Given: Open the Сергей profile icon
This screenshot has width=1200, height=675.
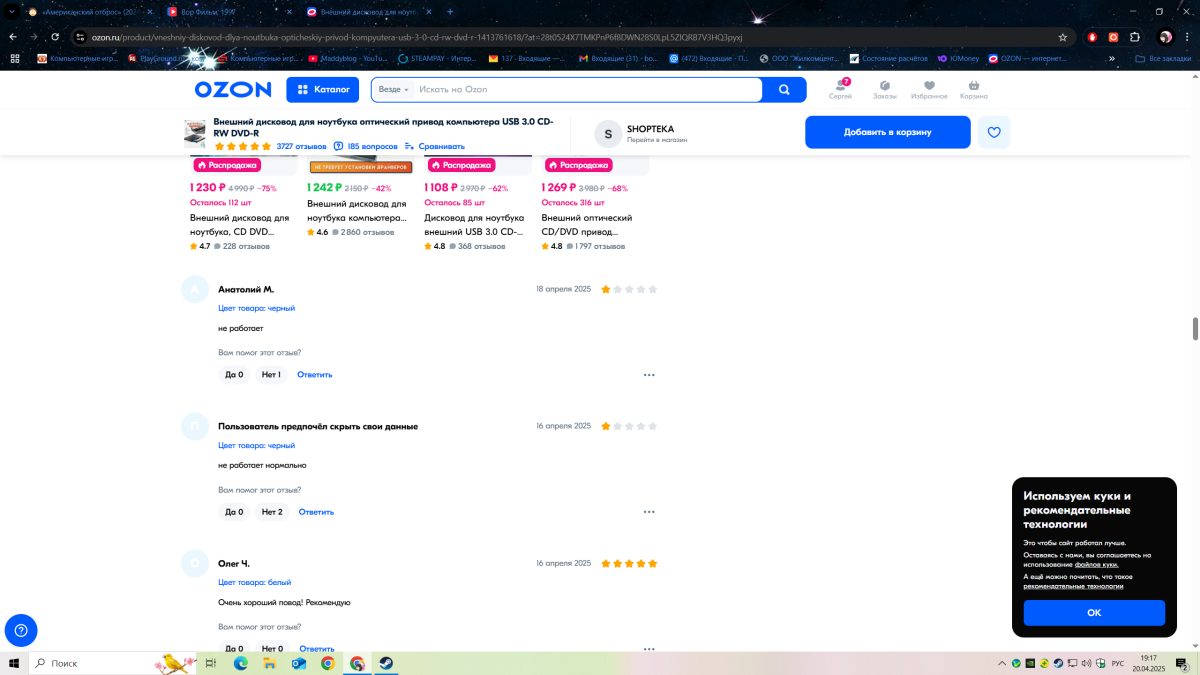Looking at the screenshot, I should coord(841,89).
